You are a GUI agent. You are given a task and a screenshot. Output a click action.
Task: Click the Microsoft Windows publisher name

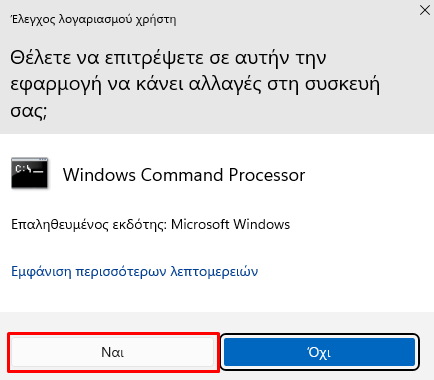230,224
